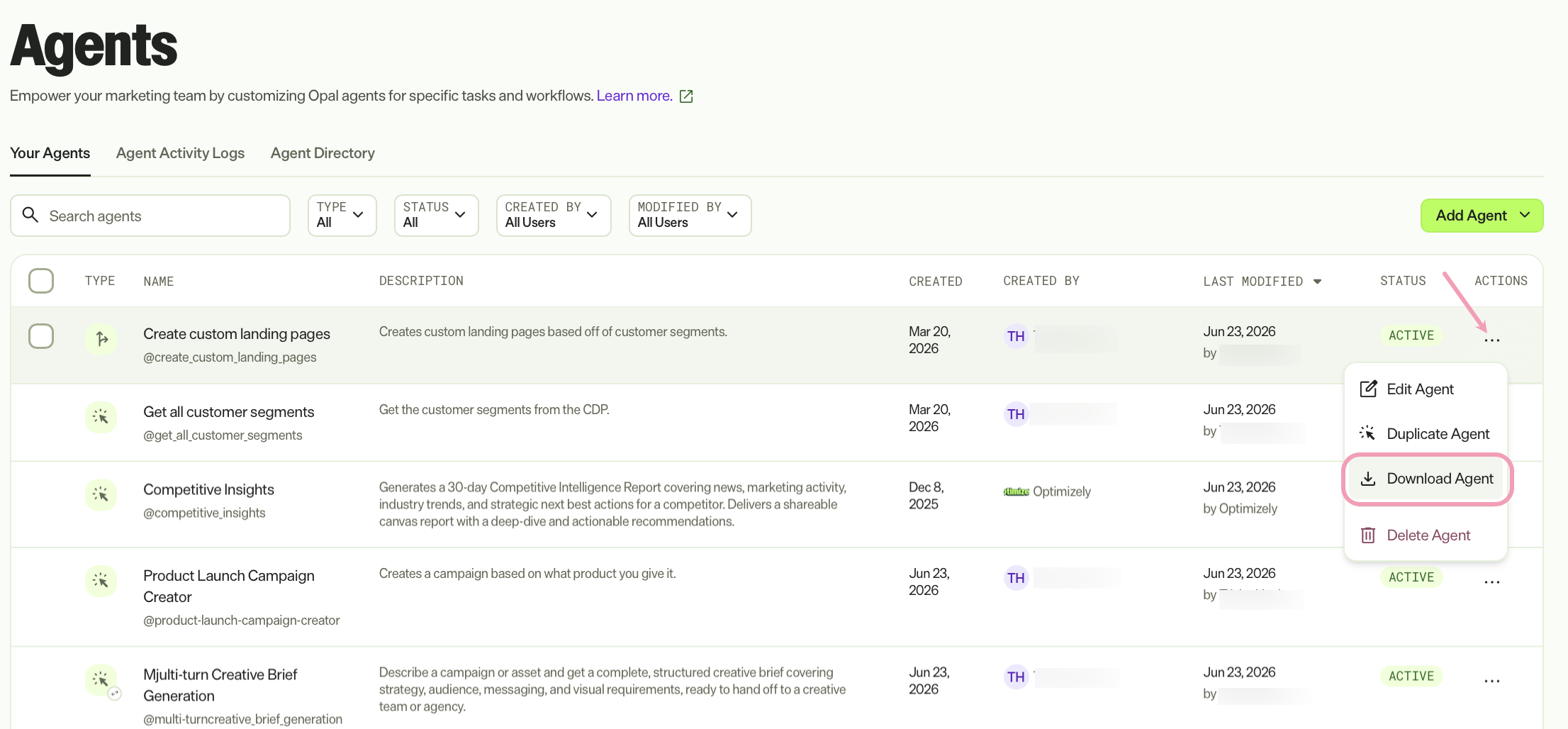
Task: Click the TH avatar in Create custom landing pages row
Action: 1016,336
